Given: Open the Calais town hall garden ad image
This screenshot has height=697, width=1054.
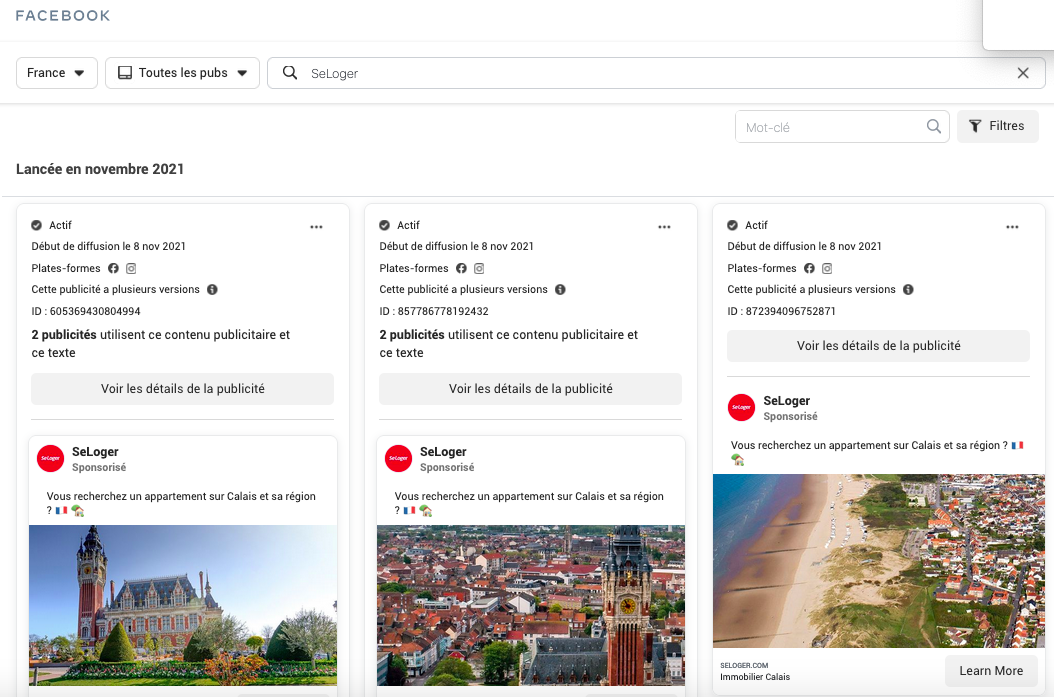Looking at the screenshot, I should point(182,604).
